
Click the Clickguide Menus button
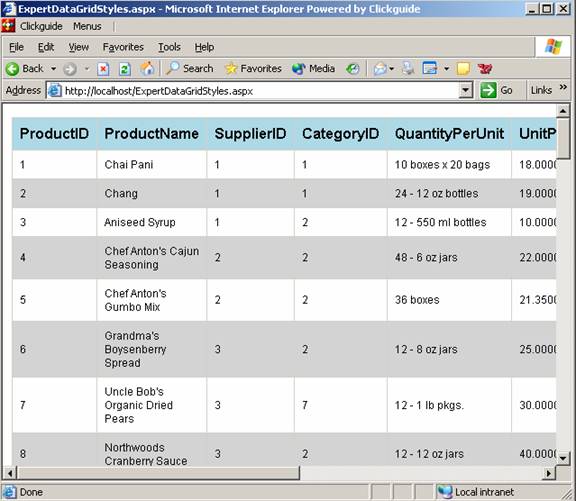point(87,26)
